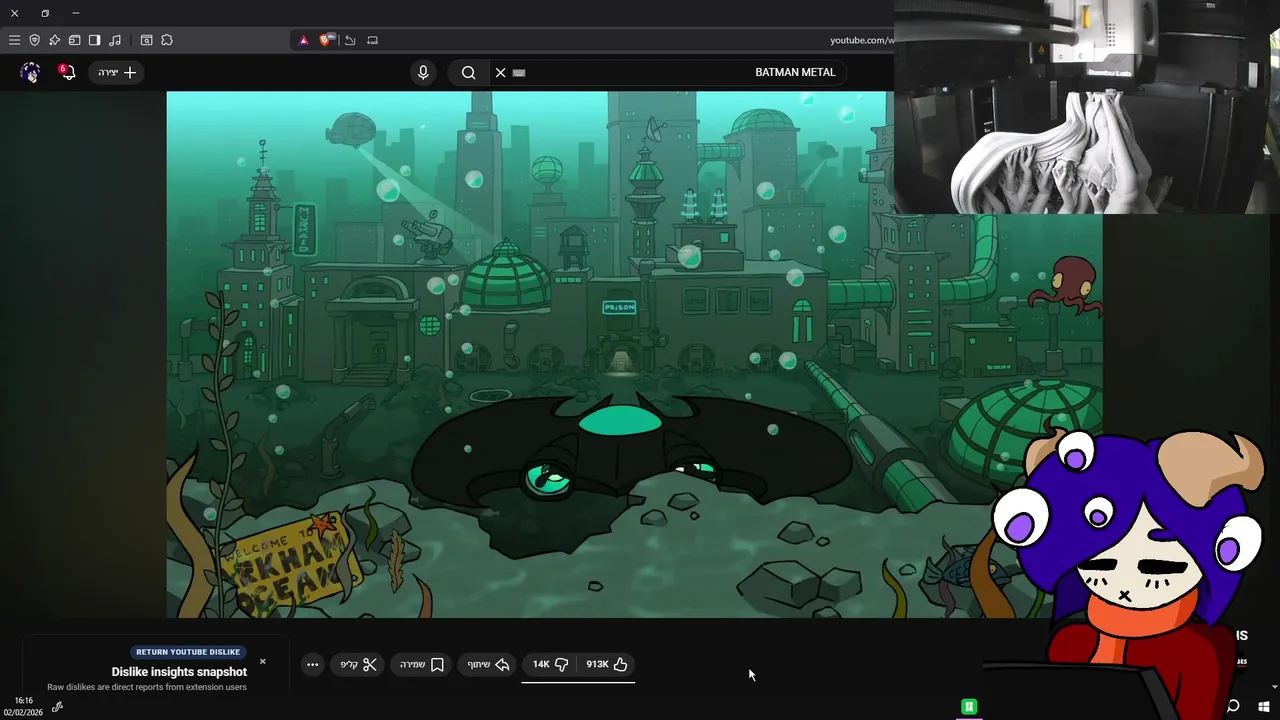This screenshot has height=720, width=1280.
Task: Click the share arrow in address bar
Action: click(350, 40)
